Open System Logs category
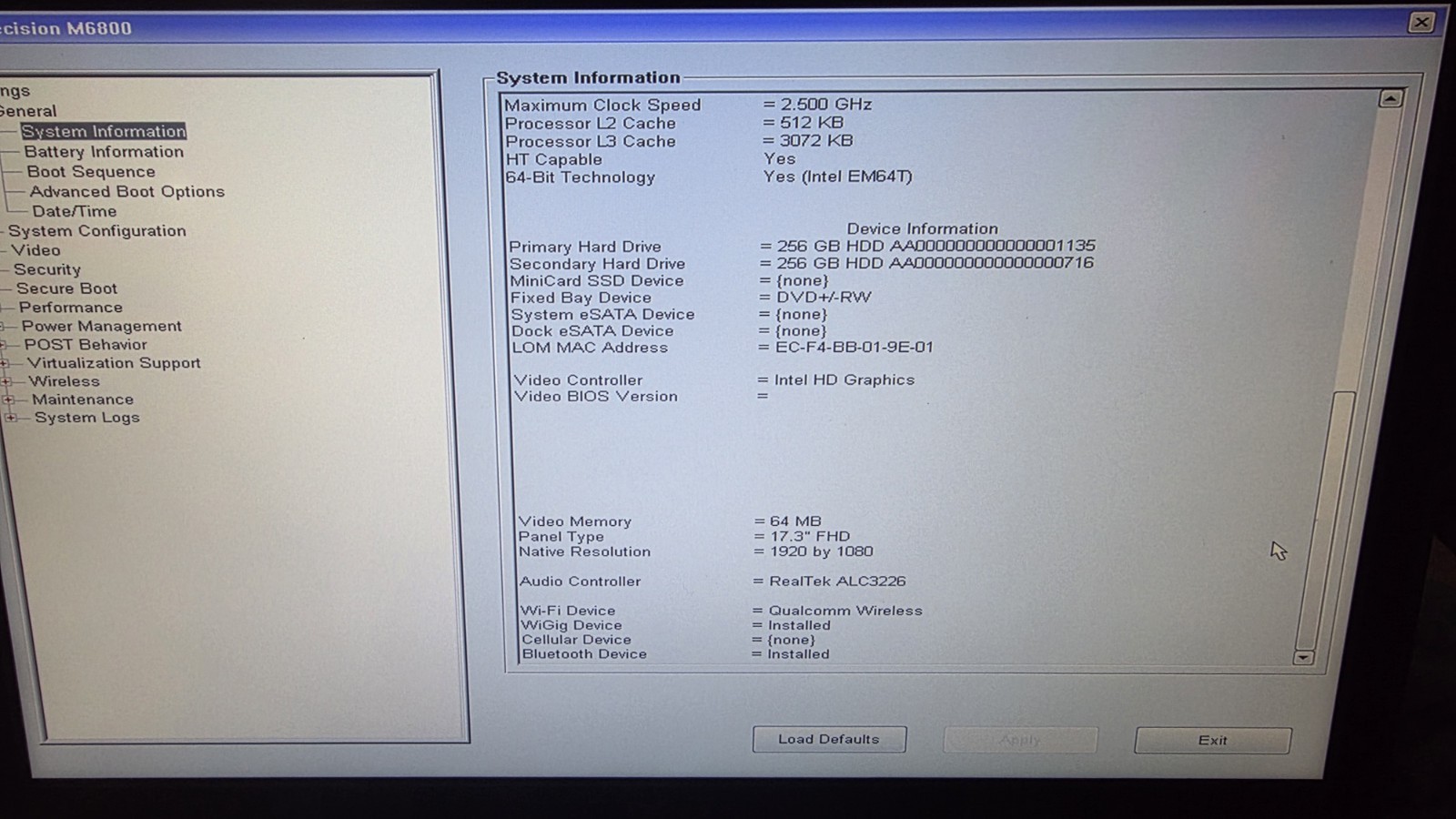 (x=87, y=418)
